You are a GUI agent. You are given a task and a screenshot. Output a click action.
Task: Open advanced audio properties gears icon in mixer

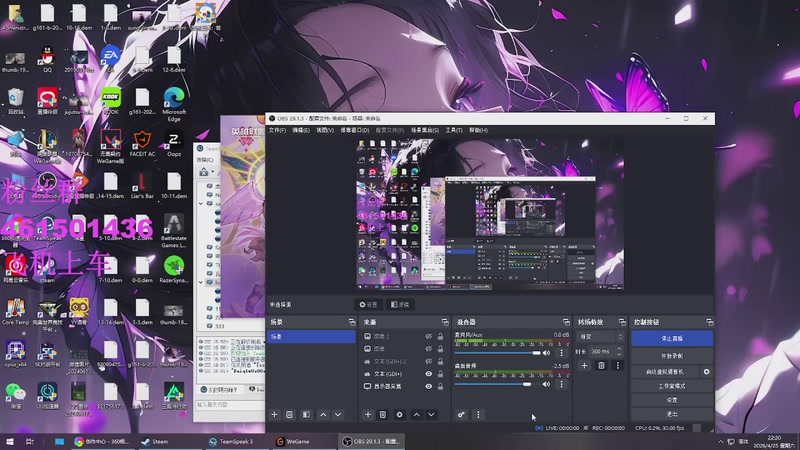point(461,415)
